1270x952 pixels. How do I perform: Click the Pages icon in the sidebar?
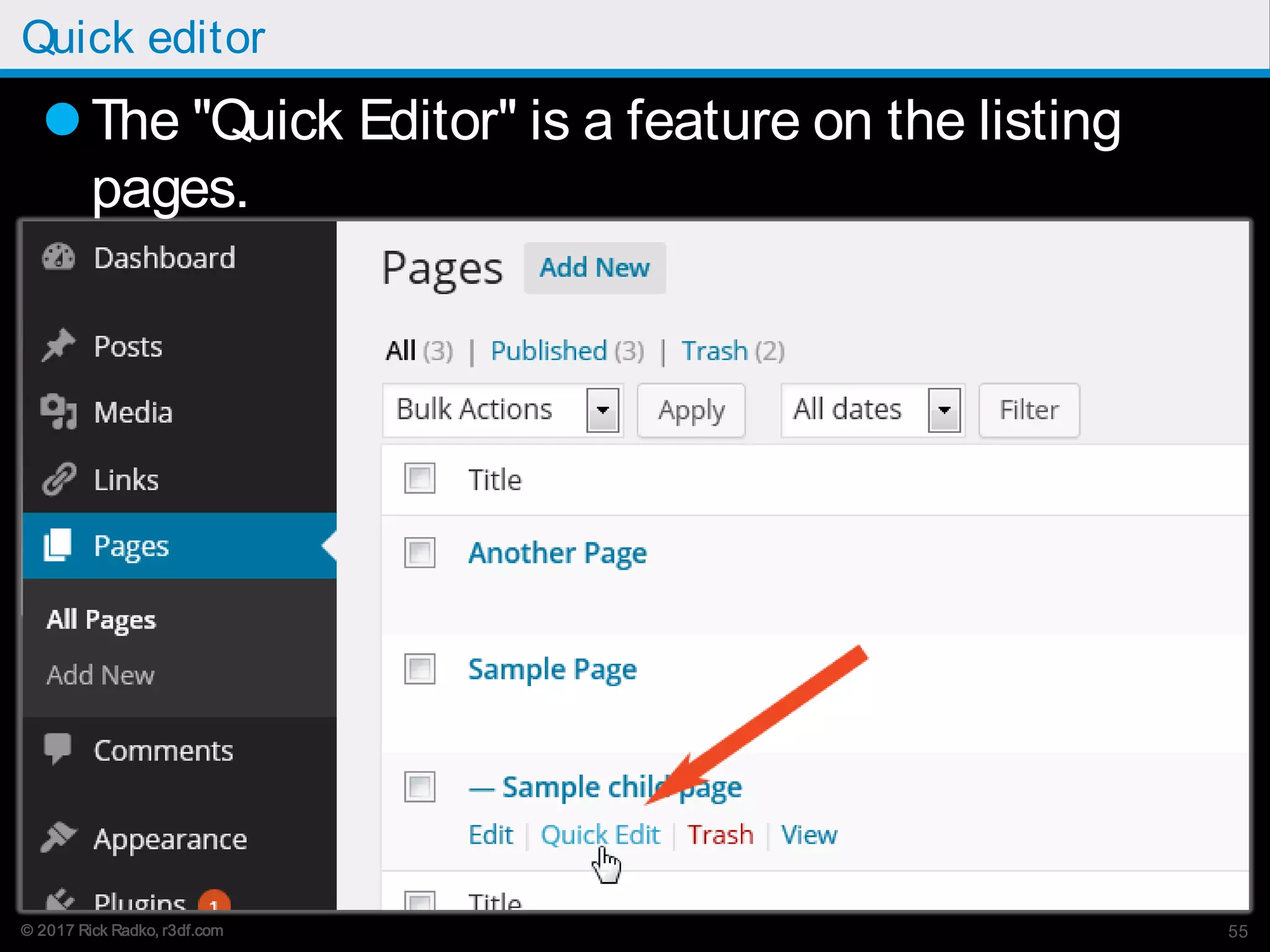pyautogui.click(x=58, y=545)
